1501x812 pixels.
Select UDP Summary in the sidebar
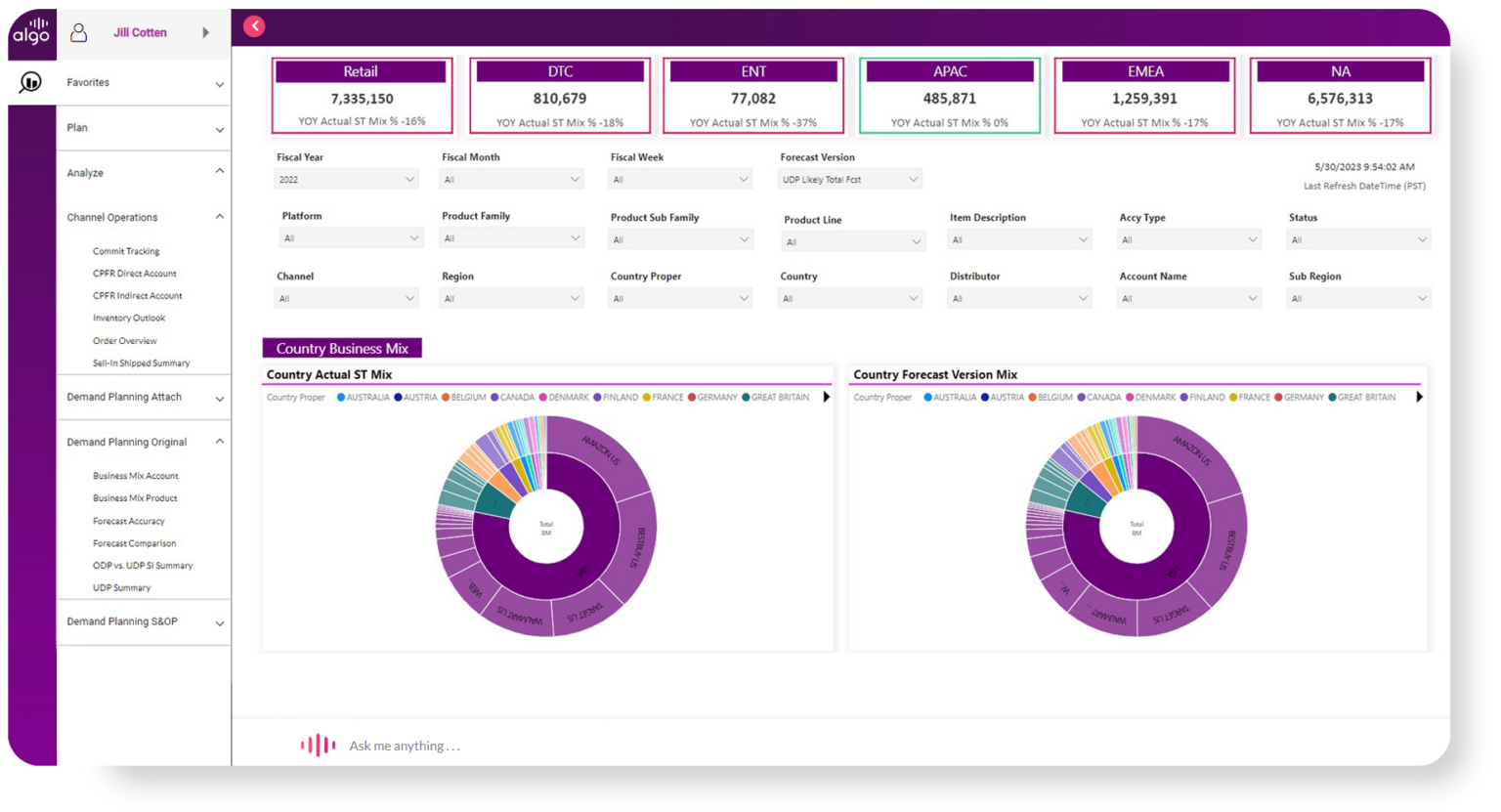(122, 587)
